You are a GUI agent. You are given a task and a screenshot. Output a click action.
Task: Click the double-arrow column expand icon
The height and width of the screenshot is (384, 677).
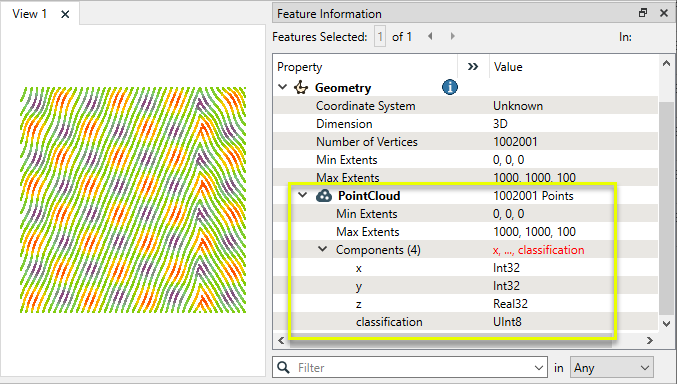[x=473, y=67]
